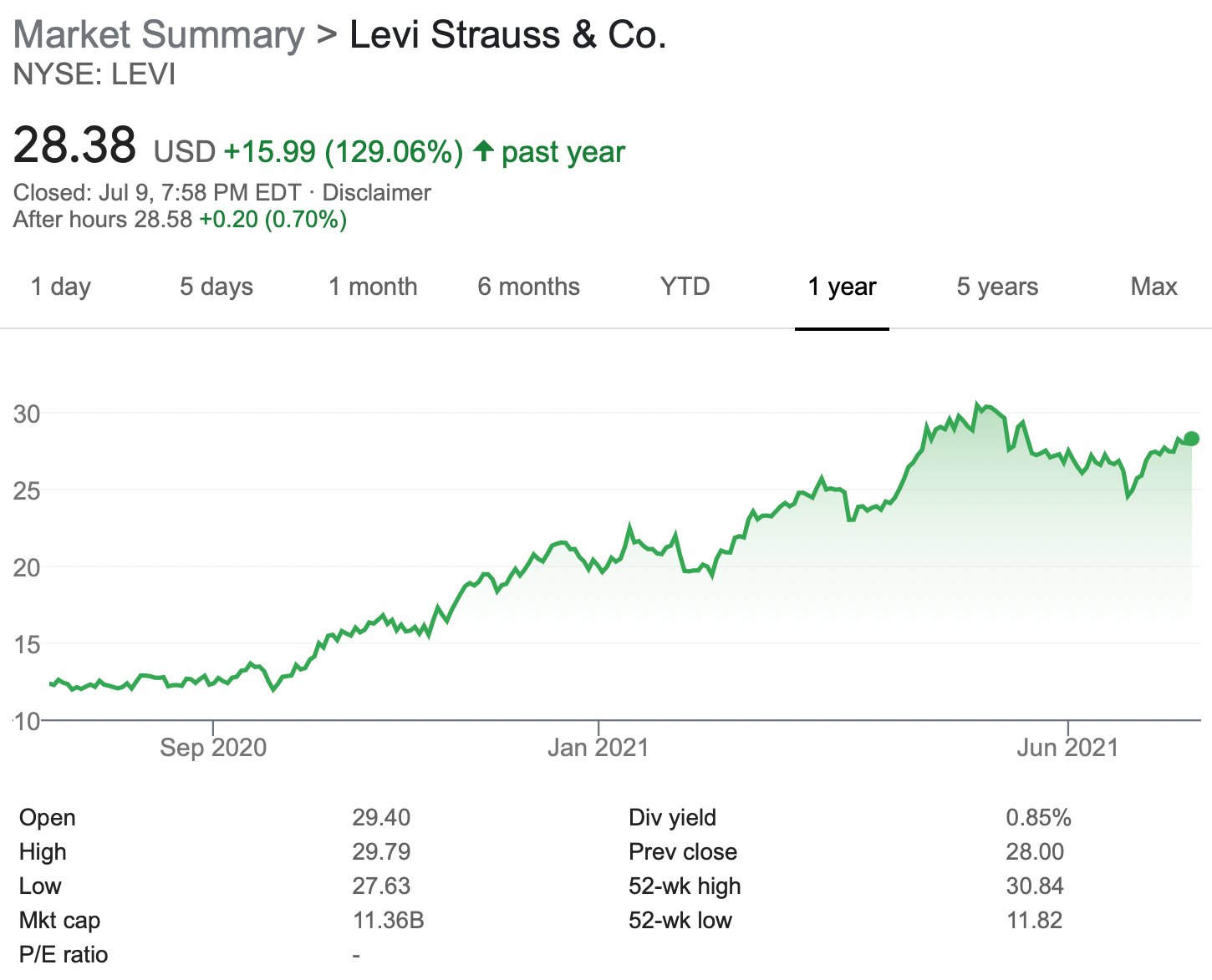Click the Low value 27.63

(381, 886)
